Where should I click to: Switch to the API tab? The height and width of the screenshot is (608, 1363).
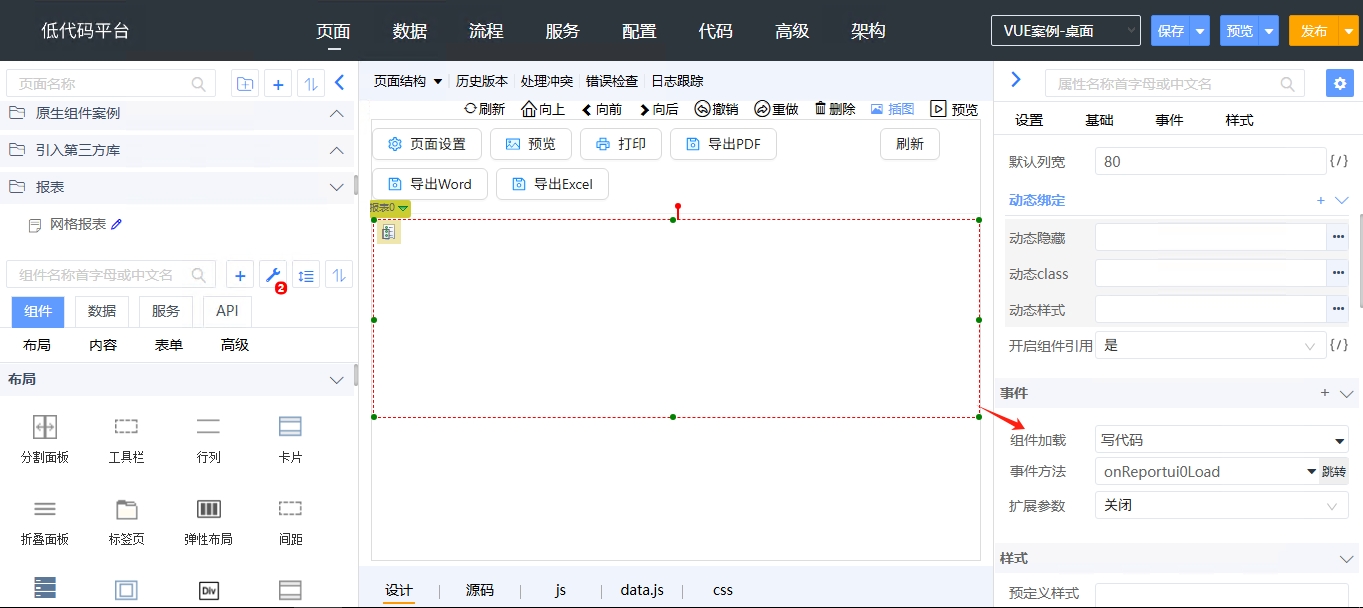point(227,311)
